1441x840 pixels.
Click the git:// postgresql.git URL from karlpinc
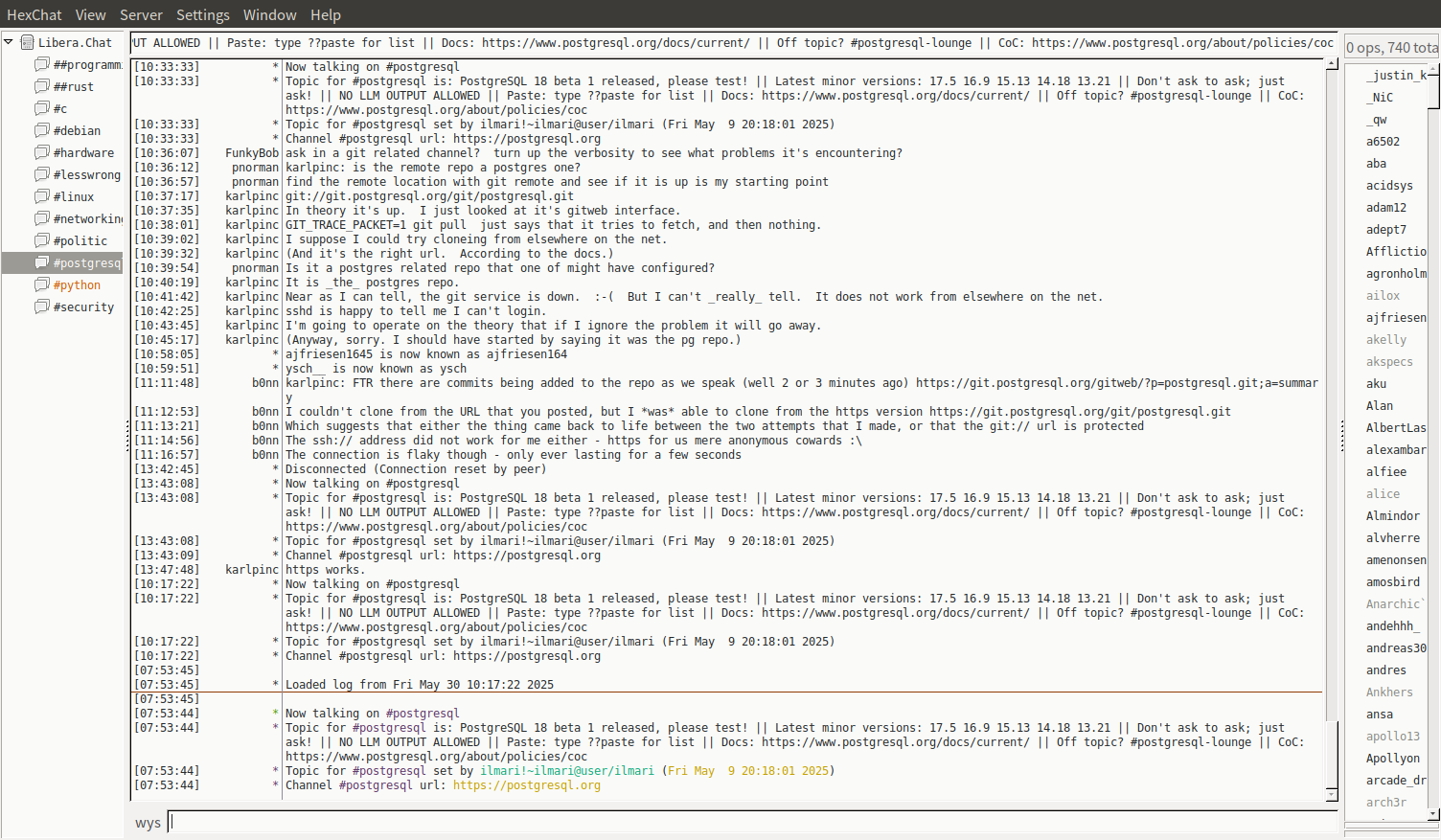tap(430, 196)
